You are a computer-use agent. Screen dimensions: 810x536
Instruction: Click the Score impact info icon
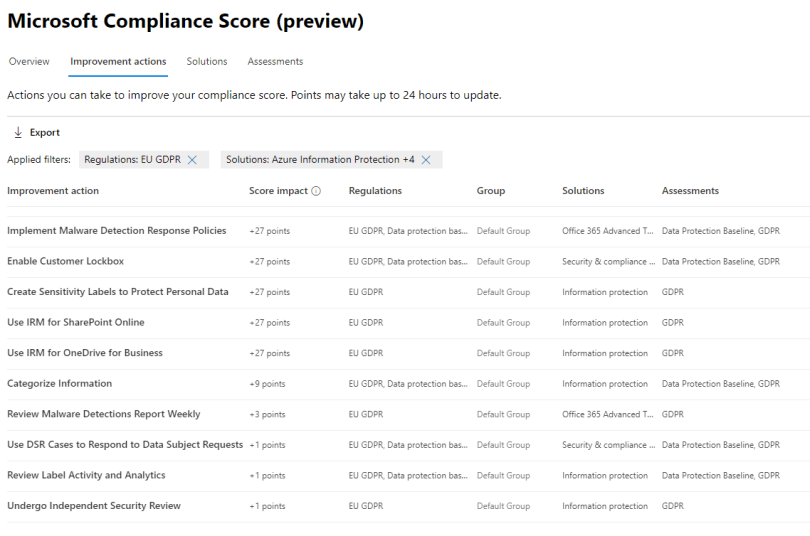coord(316,191)
